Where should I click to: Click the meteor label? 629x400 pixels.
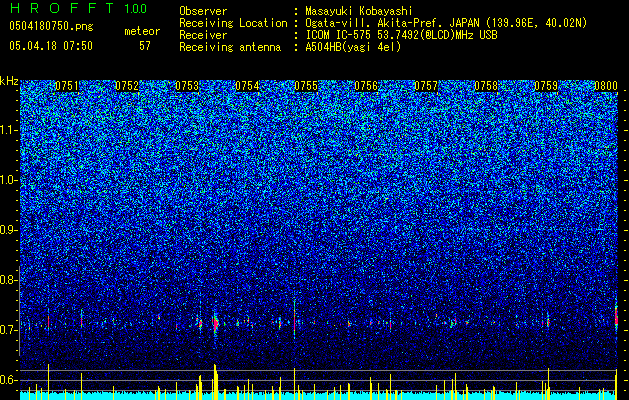[x=142, y=31]
